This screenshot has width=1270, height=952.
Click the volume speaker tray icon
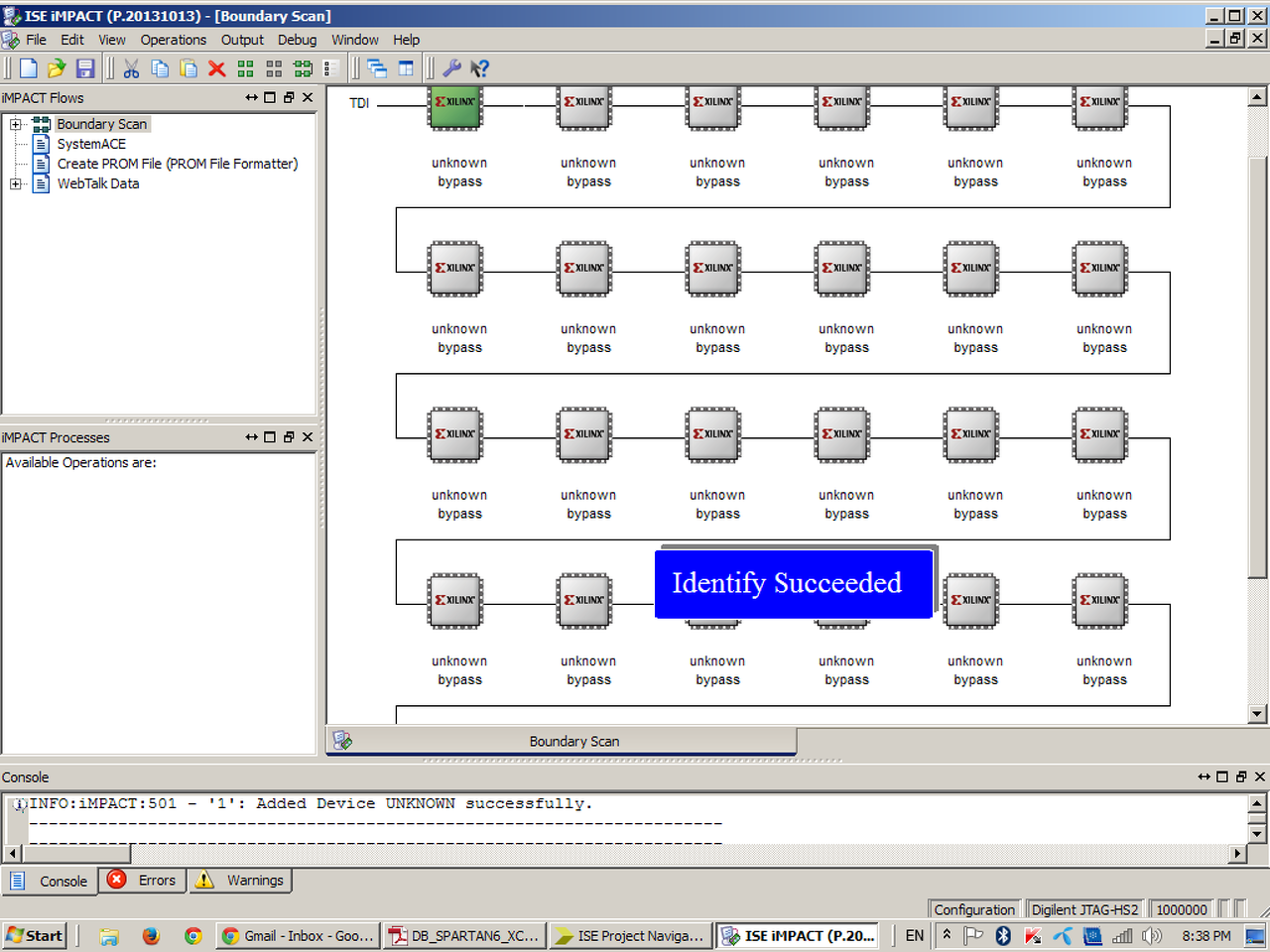coord(1151,935)
